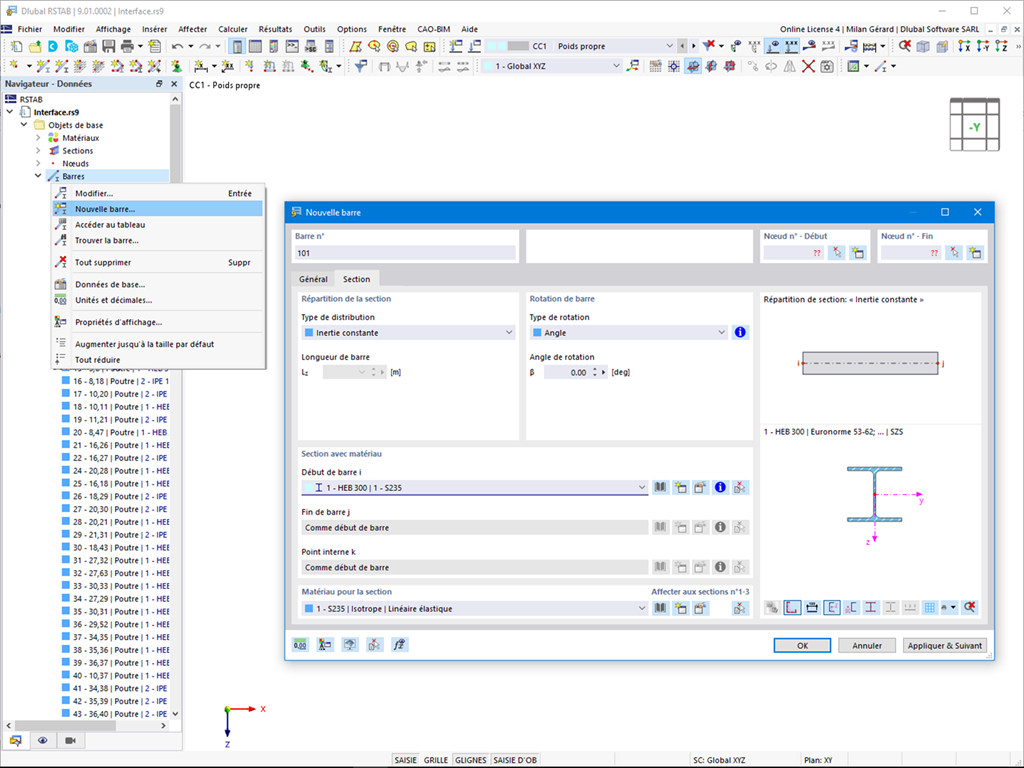The width and height of the screenshot is (1024, 768).
Task: Toggle SAISIE D'OB in the status bar
Action: [515, 760]
